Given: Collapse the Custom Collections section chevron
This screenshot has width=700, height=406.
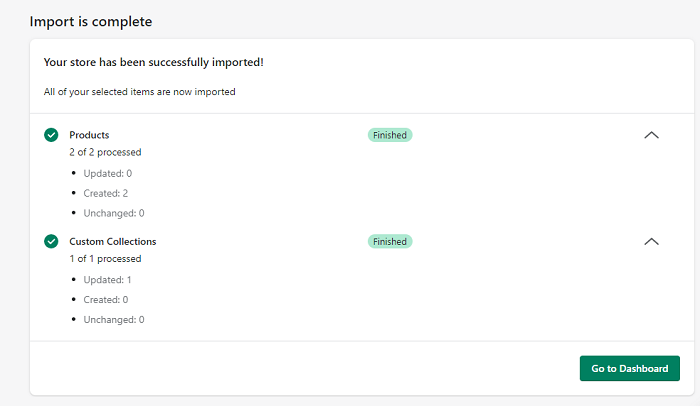Looking at the screenshot, I should click(651, 241).
